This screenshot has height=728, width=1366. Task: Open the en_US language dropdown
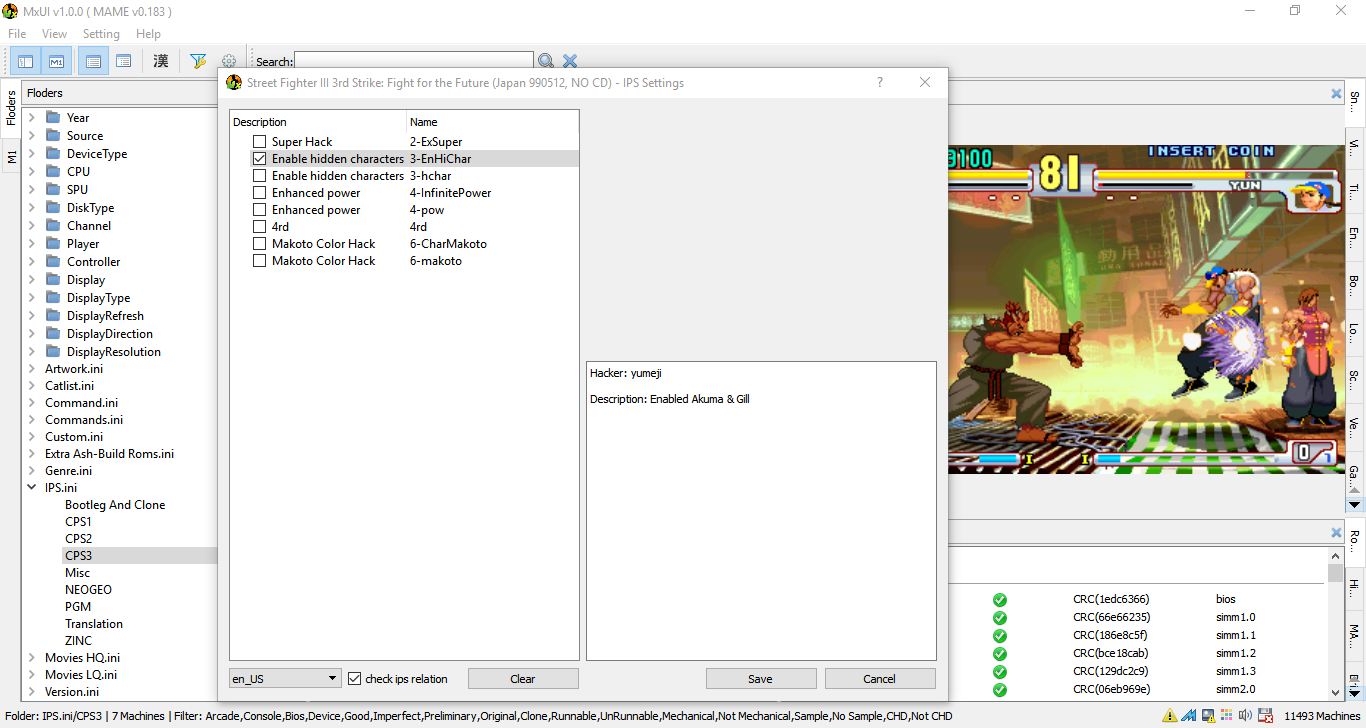[x=285, y=679]
